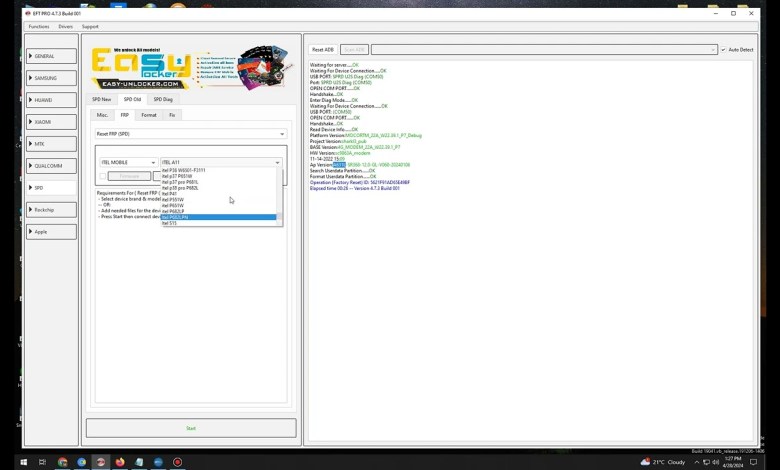Viewport: 780px width, 470px height.
Task: Click the red screen recorder taskbar icon
Action: click(177, 462)
